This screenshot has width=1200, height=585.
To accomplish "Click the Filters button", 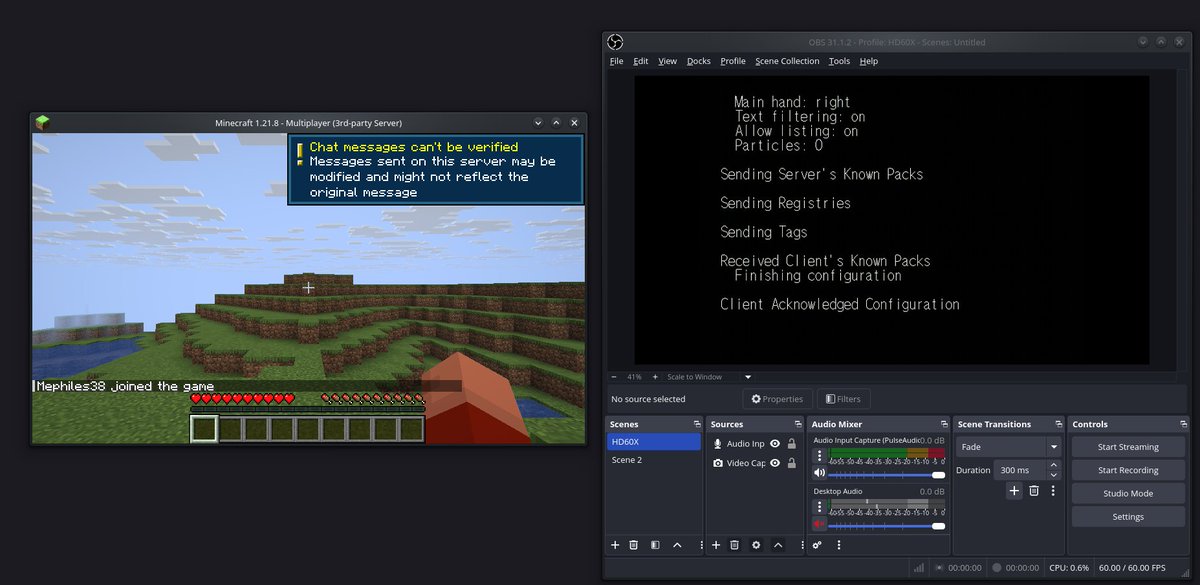I will tap(843, 399).
